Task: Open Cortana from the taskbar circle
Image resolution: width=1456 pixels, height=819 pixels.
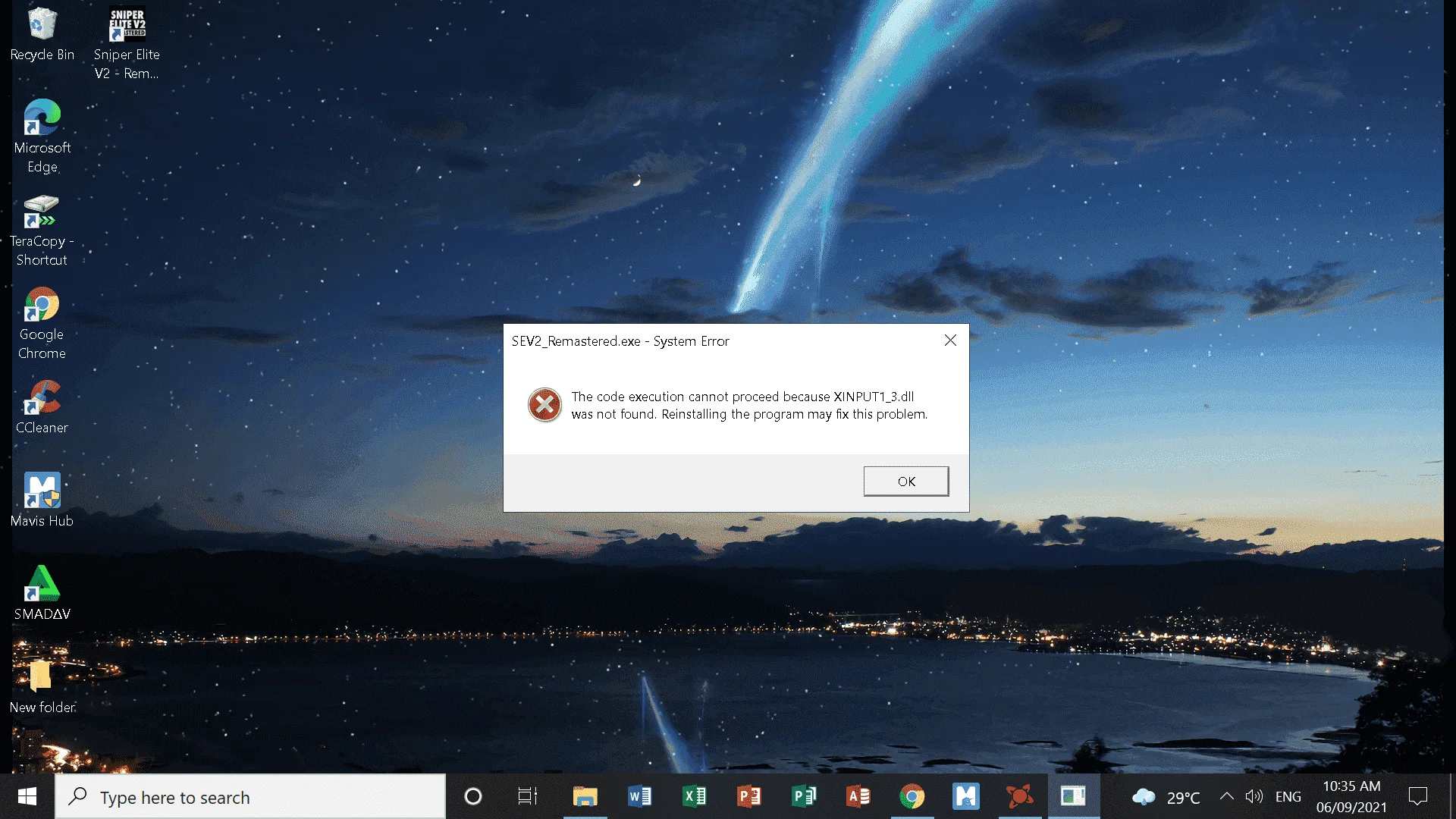Action: coord(473,796)
